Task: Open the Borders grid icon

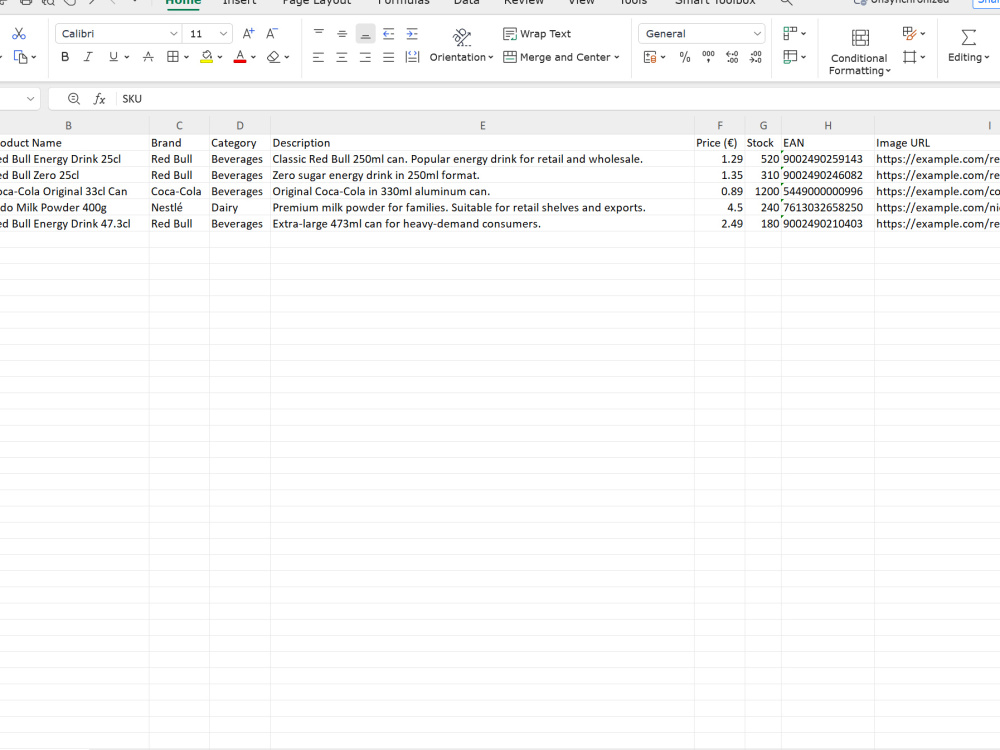Action: (x=173, y=57)
